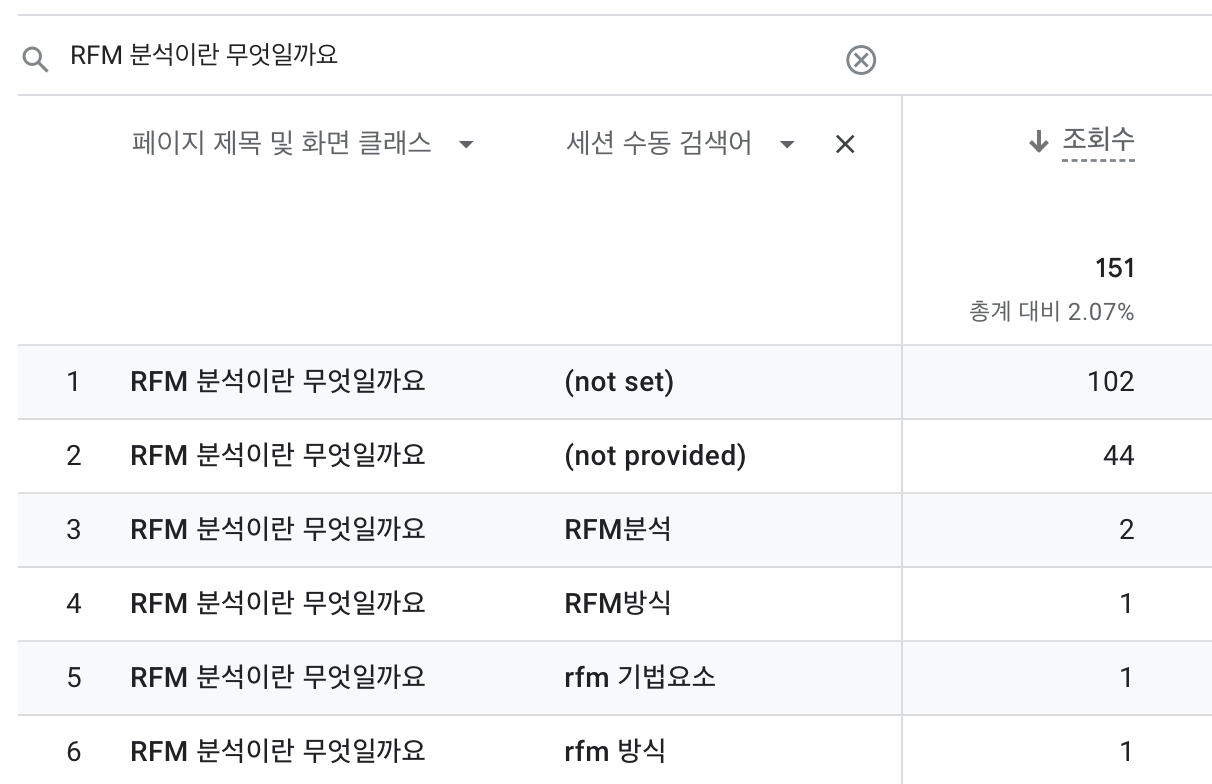Image resolution: width=1212 pixels, height=784 pixels.
Task: Click the search magnifier icon
Action: (x=35, y=60)
